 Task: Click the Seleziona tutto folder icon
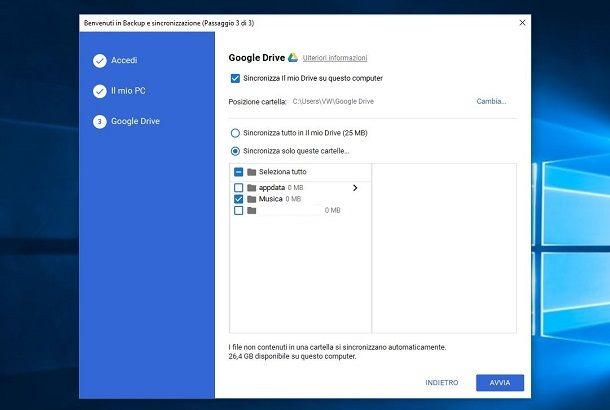252,172
